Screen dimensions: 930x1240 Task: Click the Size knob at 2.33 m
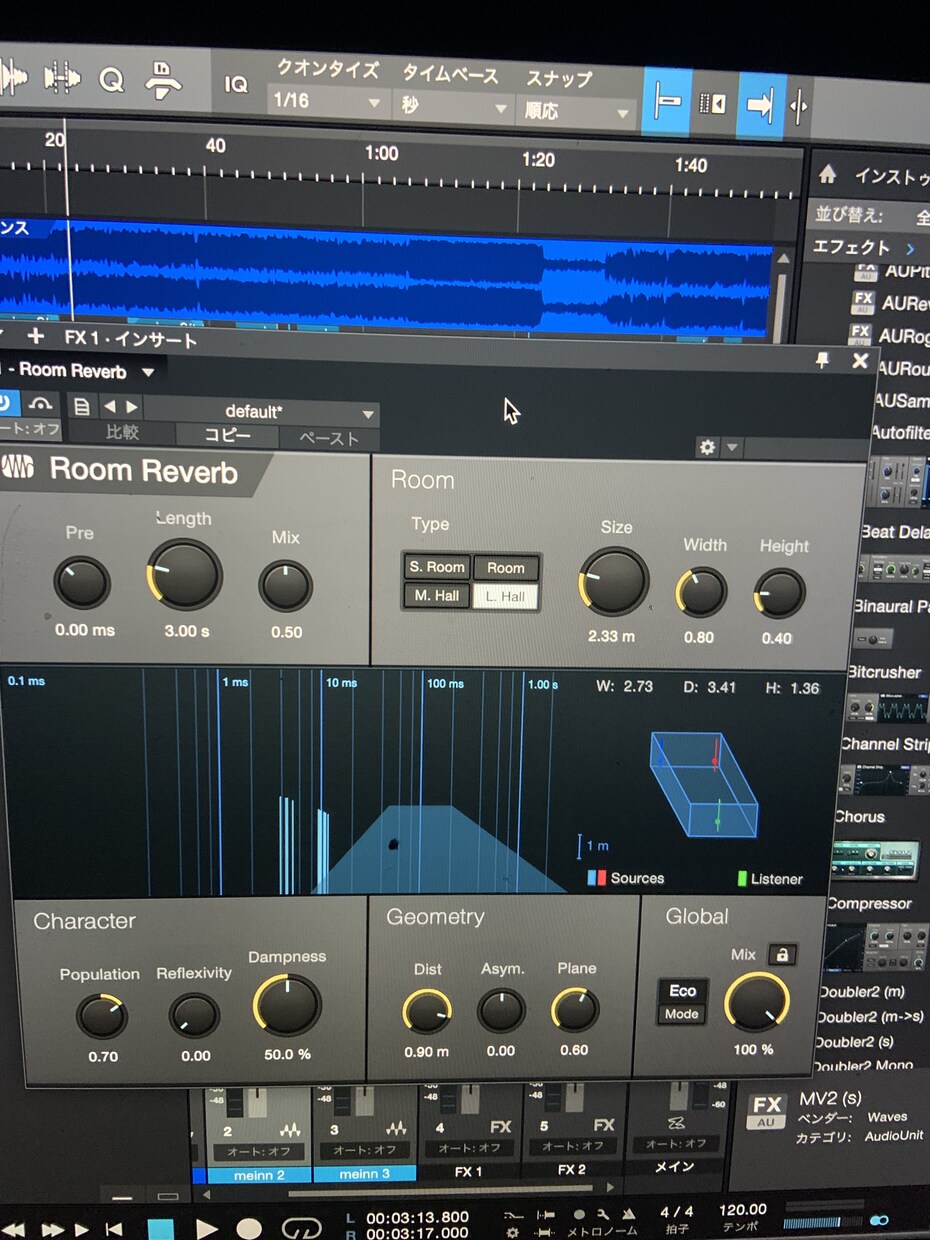coord(614,582)
